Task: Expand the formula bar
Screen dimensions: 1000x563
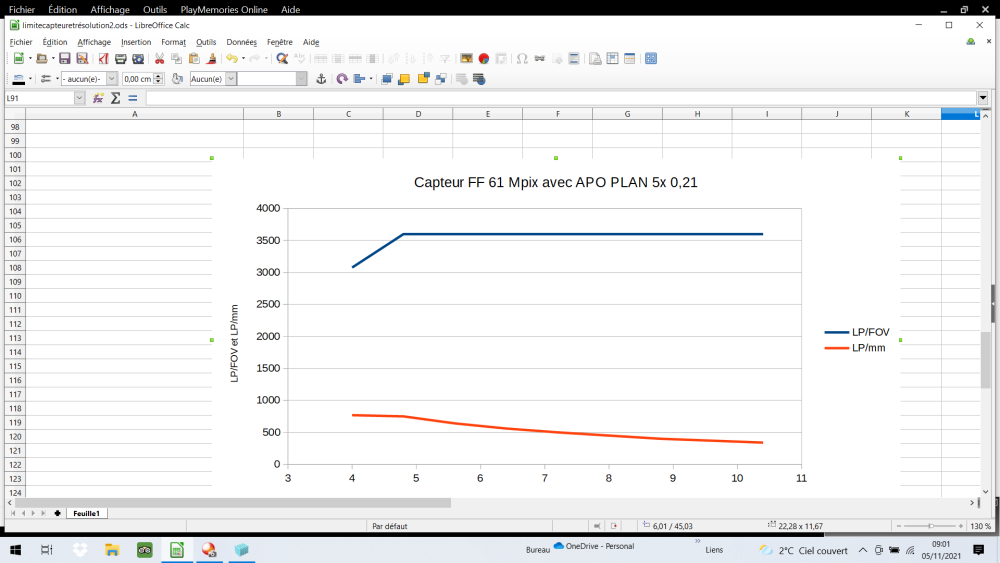Action: (983, 98)
